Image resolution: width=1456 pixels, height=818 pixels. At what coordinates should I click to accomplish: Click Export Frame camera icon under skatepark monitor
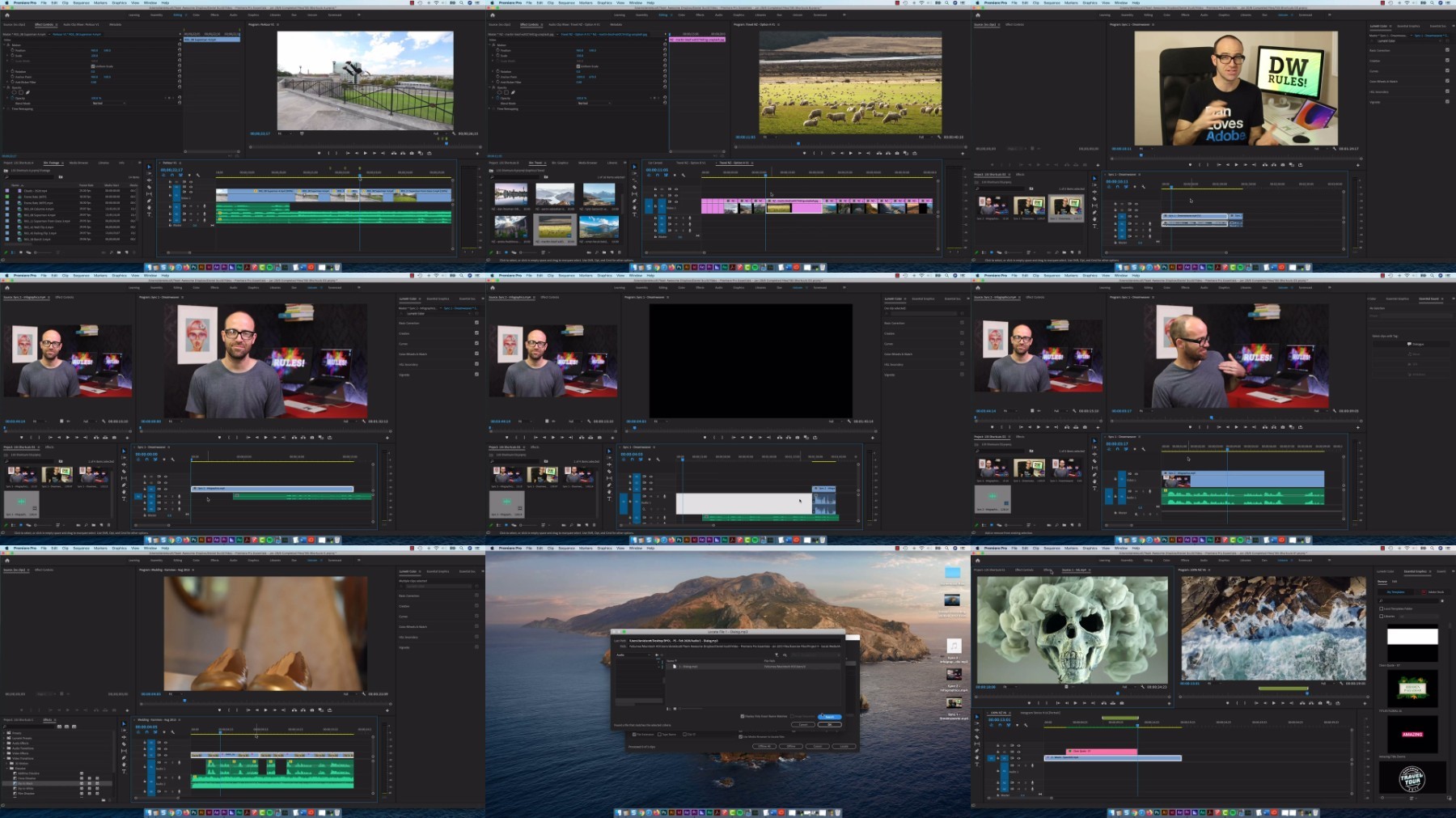coord(412,153)
